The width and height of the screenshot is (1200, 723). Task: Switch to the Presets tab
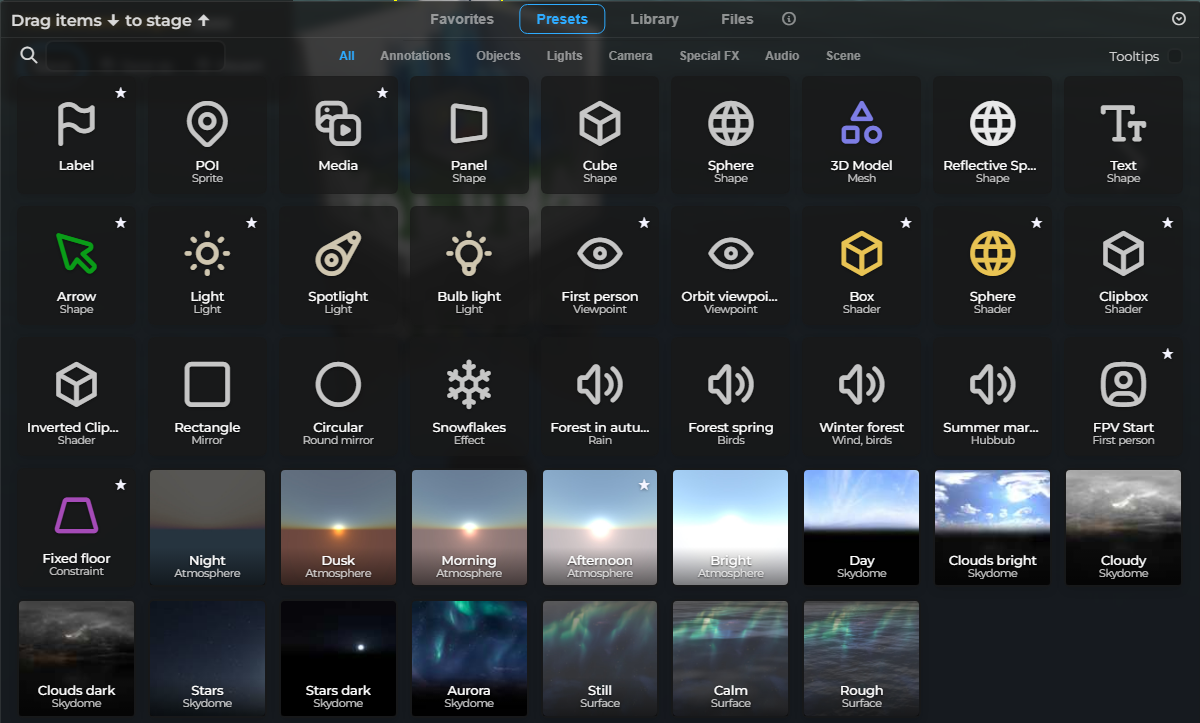562,19
